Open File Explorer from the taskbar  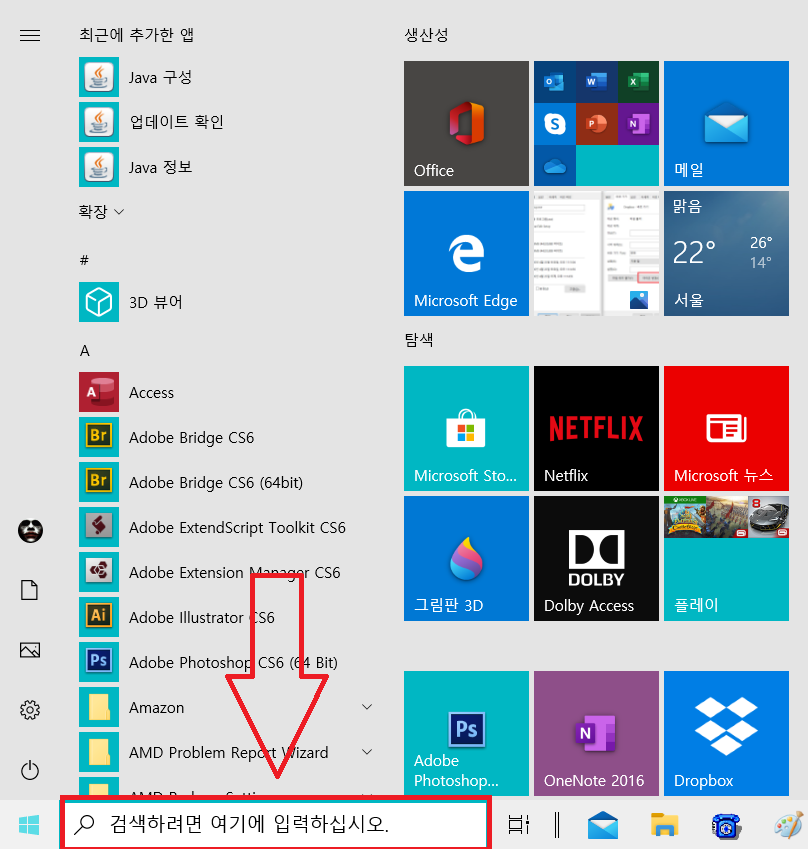[664, 825]
